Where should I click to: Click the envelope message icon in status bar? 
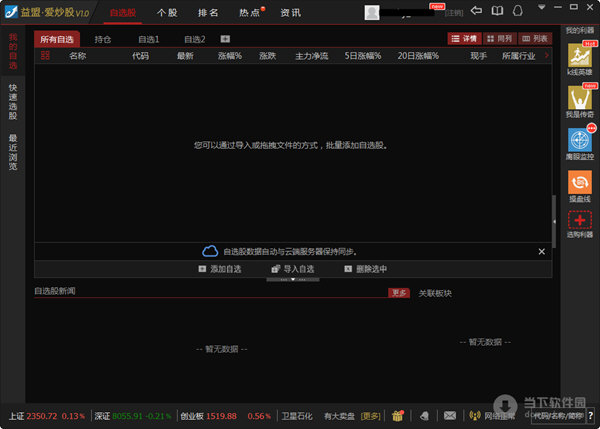(450, 416)
